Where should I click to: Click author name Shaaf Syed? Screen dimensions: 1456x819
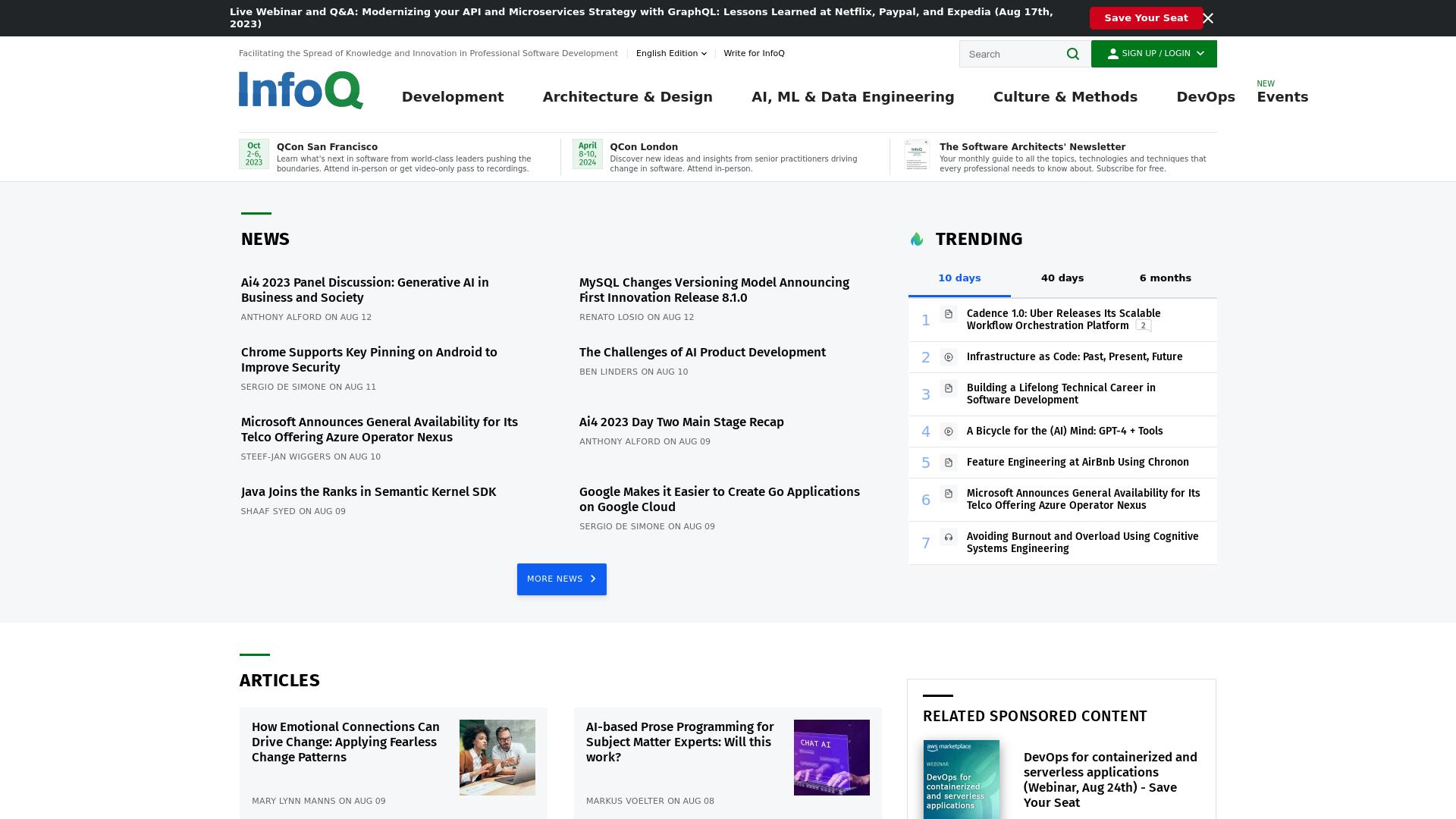[x=268, y=512]
